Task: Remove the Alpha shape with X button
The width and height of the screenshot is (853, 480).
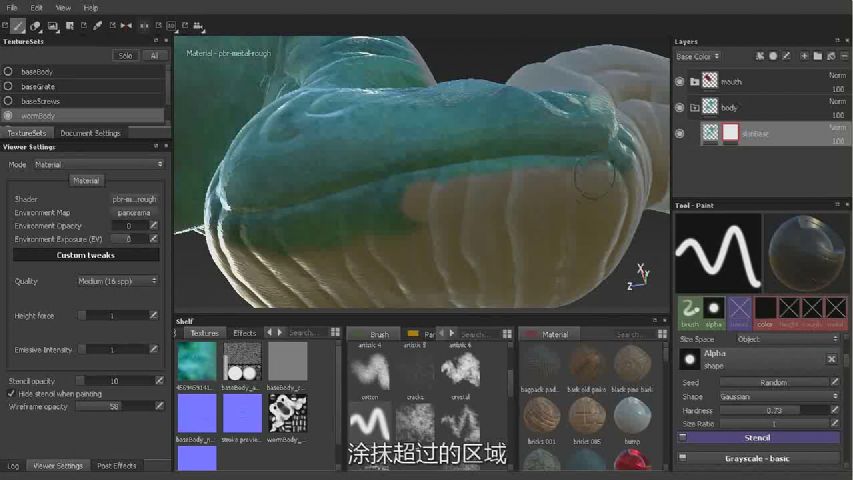Action: click(x=831, y=359)
